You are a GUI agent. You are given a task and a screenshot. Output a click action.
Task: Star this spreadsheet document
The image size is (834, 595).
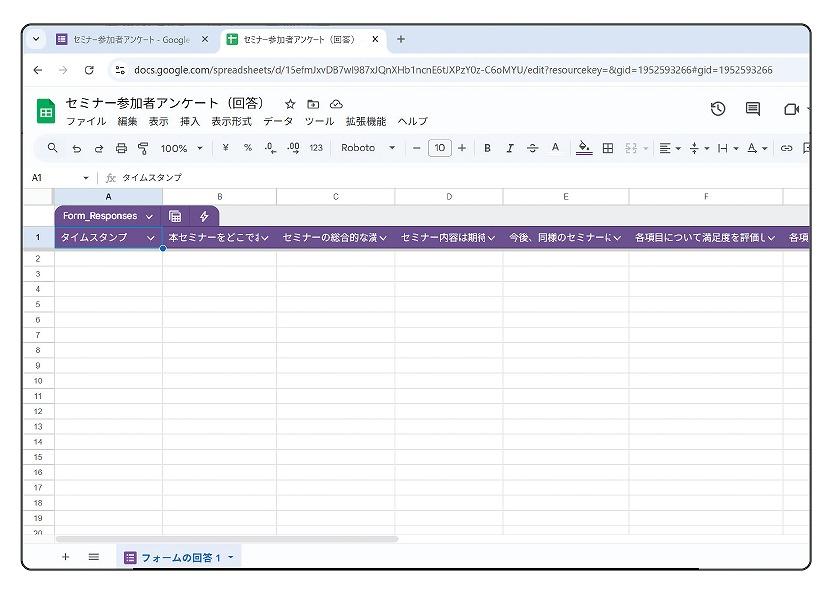click(x=290, y=104)
